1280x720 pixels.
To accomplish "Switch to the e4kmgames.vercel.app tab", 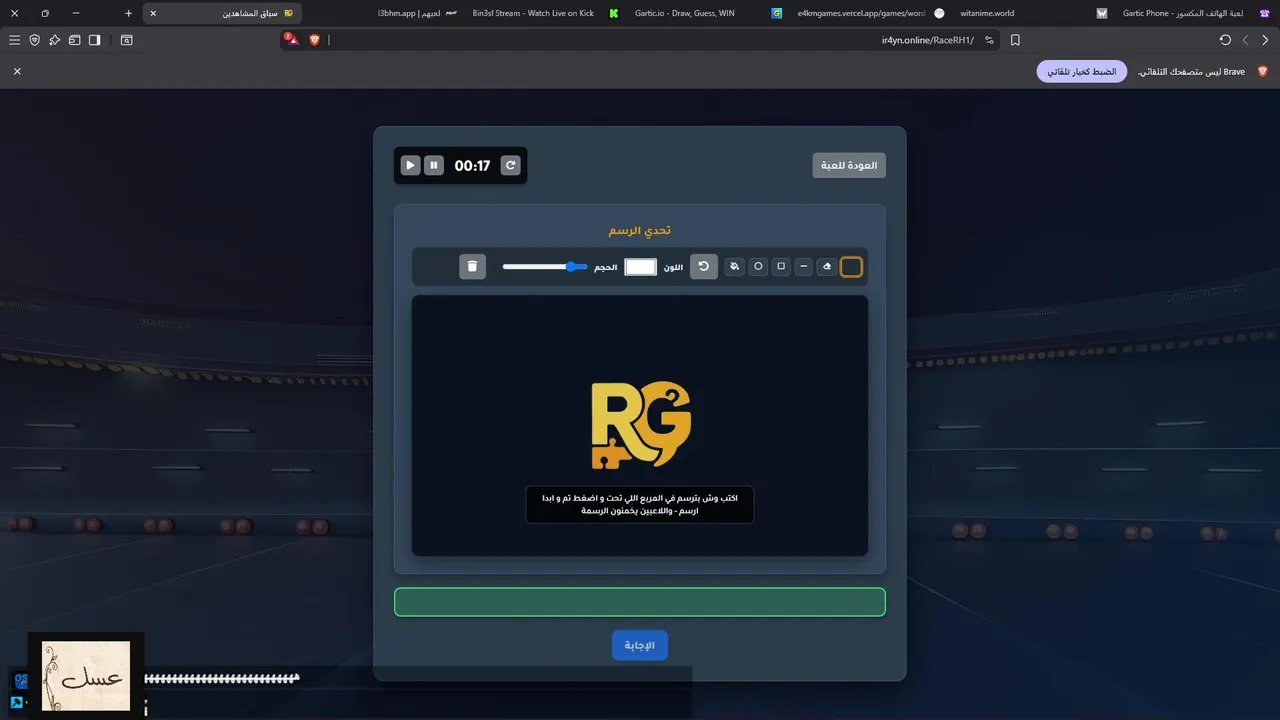I will point(870,13).
